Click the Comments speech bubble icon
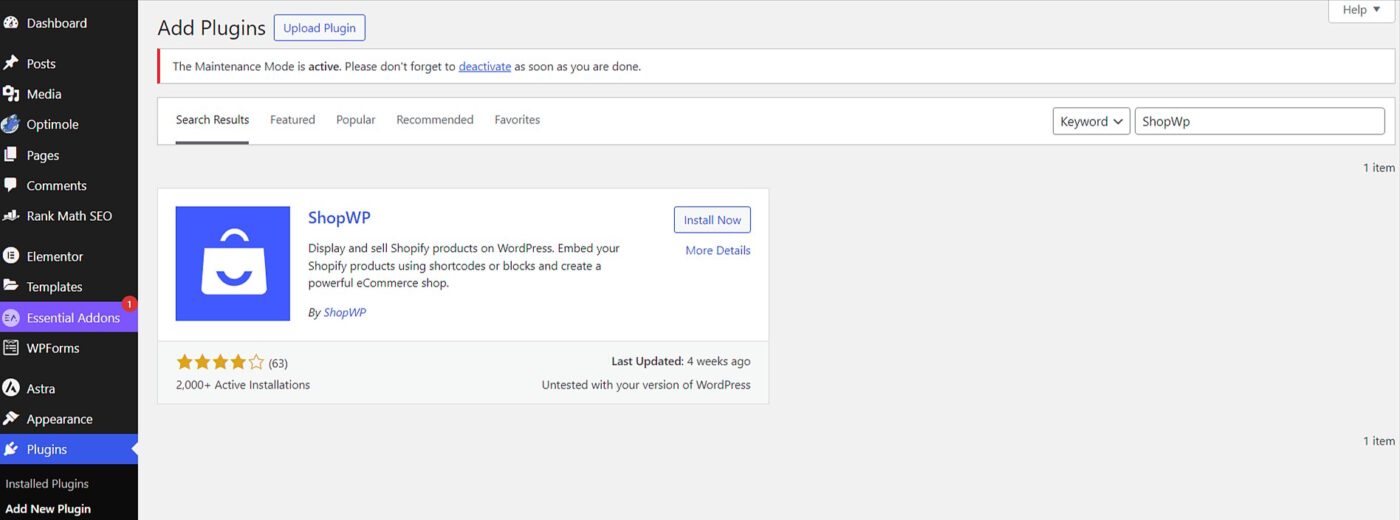The width and height of the screenshot is (1400, 520). [x=11, y=185]
